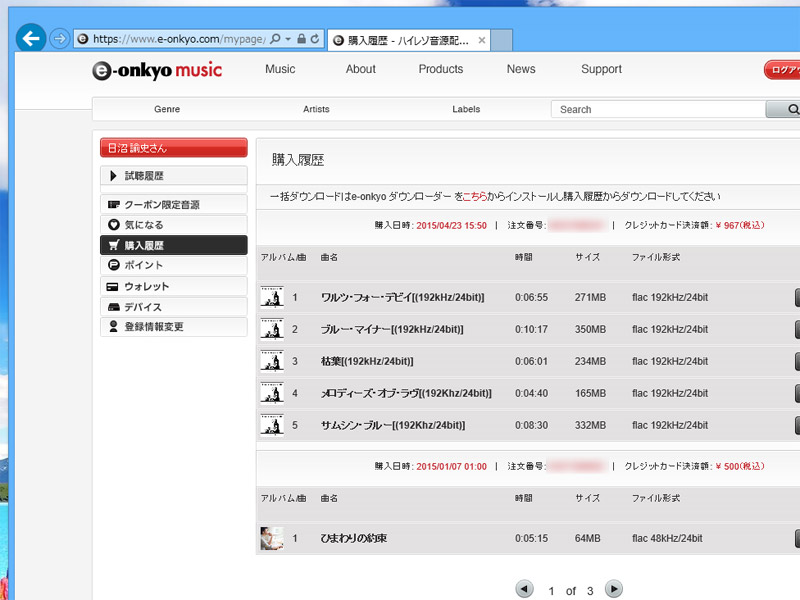Click the ひまわりの約束 album thumbnail
Viewport: 800px width, 600px height.
(x=271, y=538)
